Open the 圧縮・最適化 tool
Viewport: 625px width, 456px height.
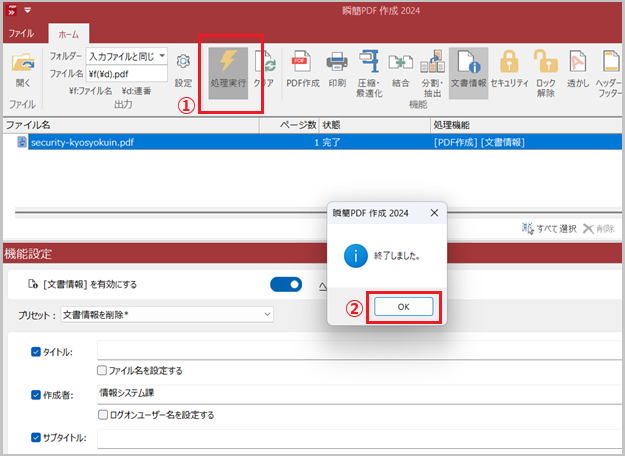click(x=369, y=63)
